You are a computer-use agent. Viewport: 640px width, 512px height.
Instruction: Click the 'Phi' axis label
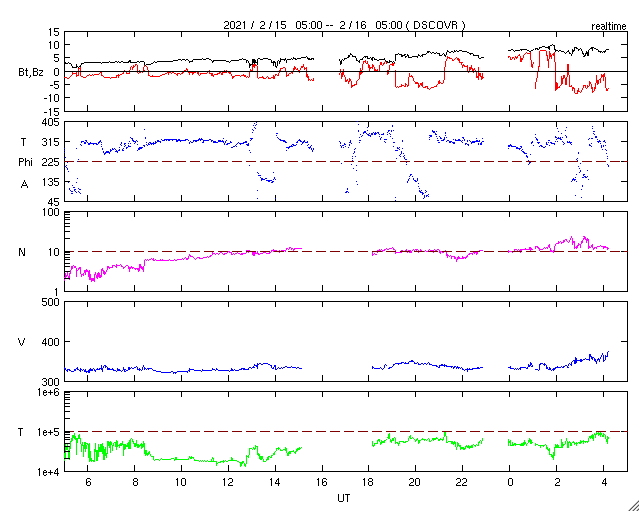[x=25, y=163]
